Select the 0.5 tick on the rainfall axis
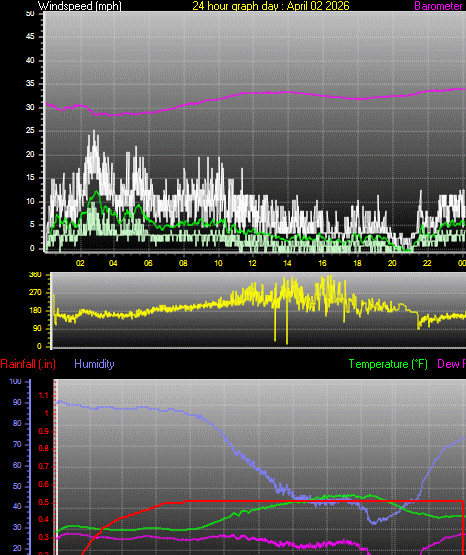Viewport: 466px width, 555px height. pyautogui.click(x=44, y=502)
